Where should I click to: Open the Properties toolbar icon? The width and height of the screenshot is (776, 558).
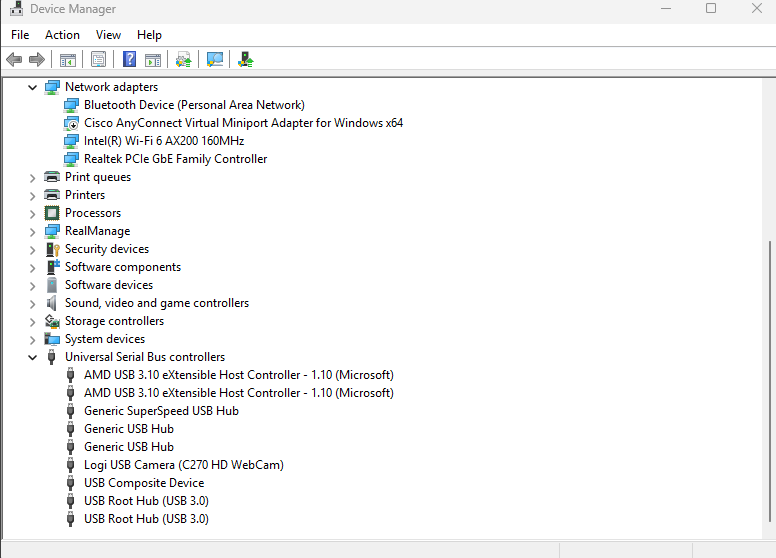pyautogui.click(x=98, y=60)
